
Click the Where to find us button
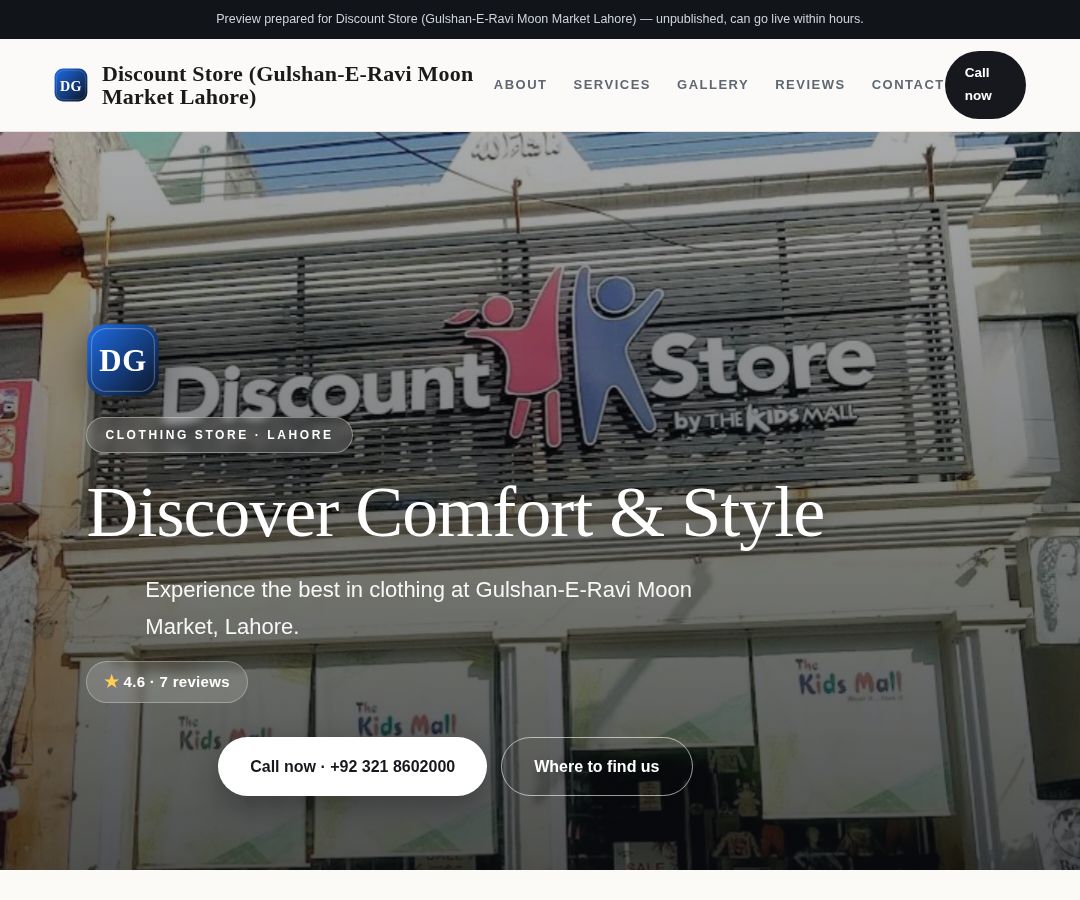click(596, 766)
